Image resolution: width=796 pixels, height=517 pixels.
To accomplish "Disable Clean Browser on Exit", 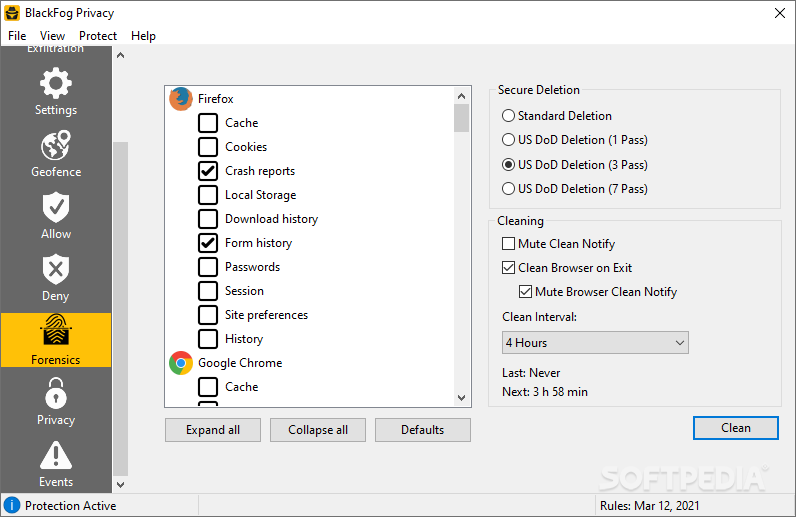I will tap(508, 268).
